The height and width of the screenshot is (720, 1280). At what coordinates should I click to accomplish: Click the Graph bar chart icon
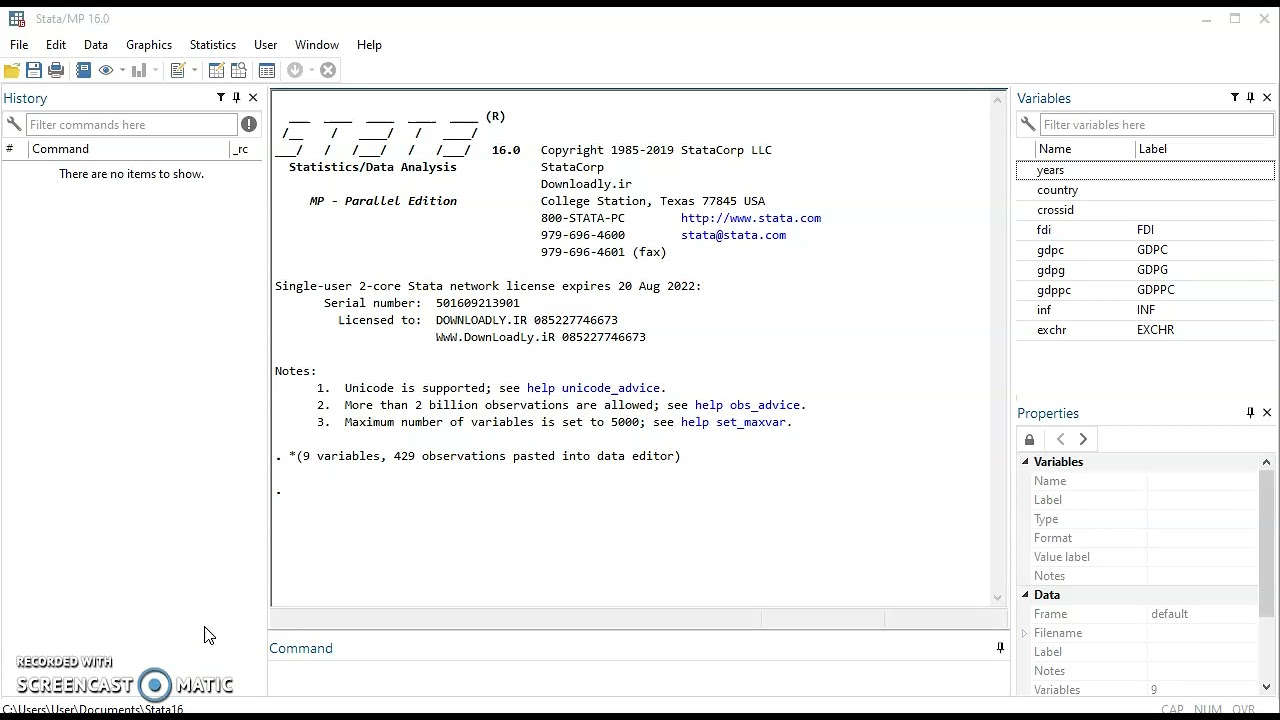(x=139, y=70)
